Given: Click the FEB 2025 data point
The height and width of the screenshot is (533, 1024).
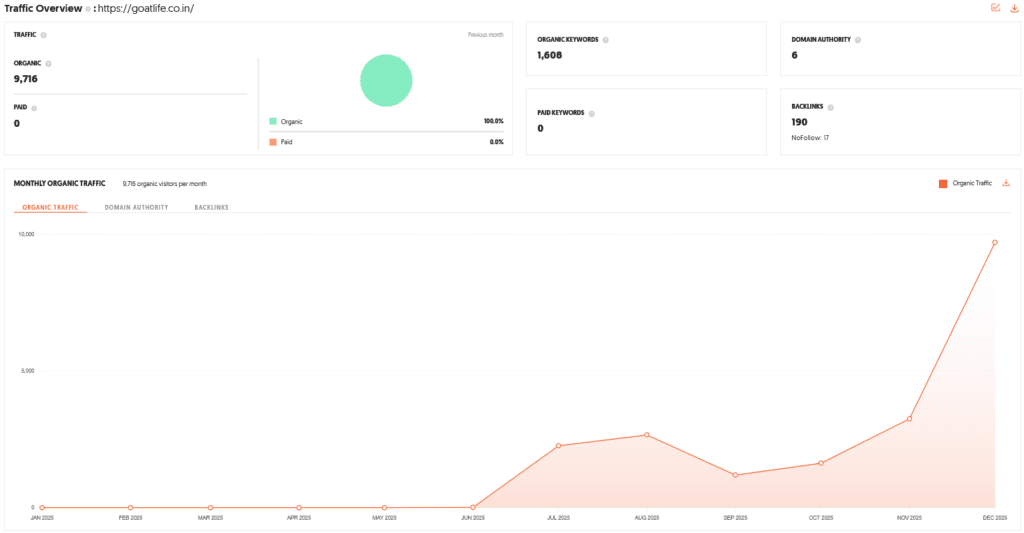Looking at the screenshot, I should pyautogui.click(x=131, y=508).
